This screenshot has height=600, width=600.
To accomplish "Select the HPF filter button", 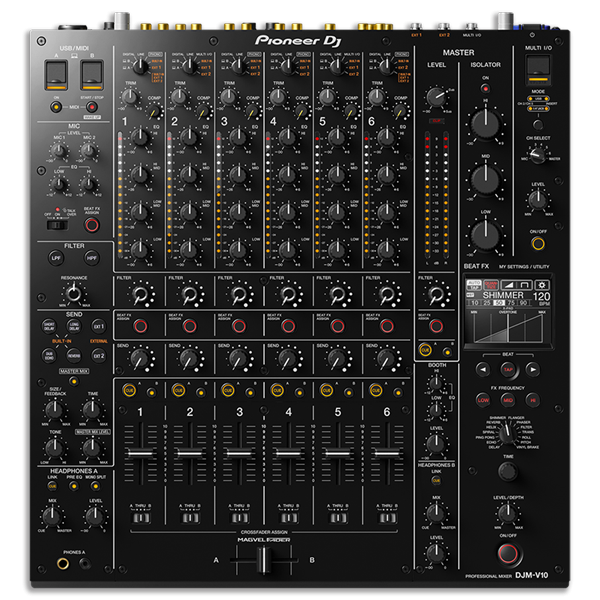I will tap(92, 258).
